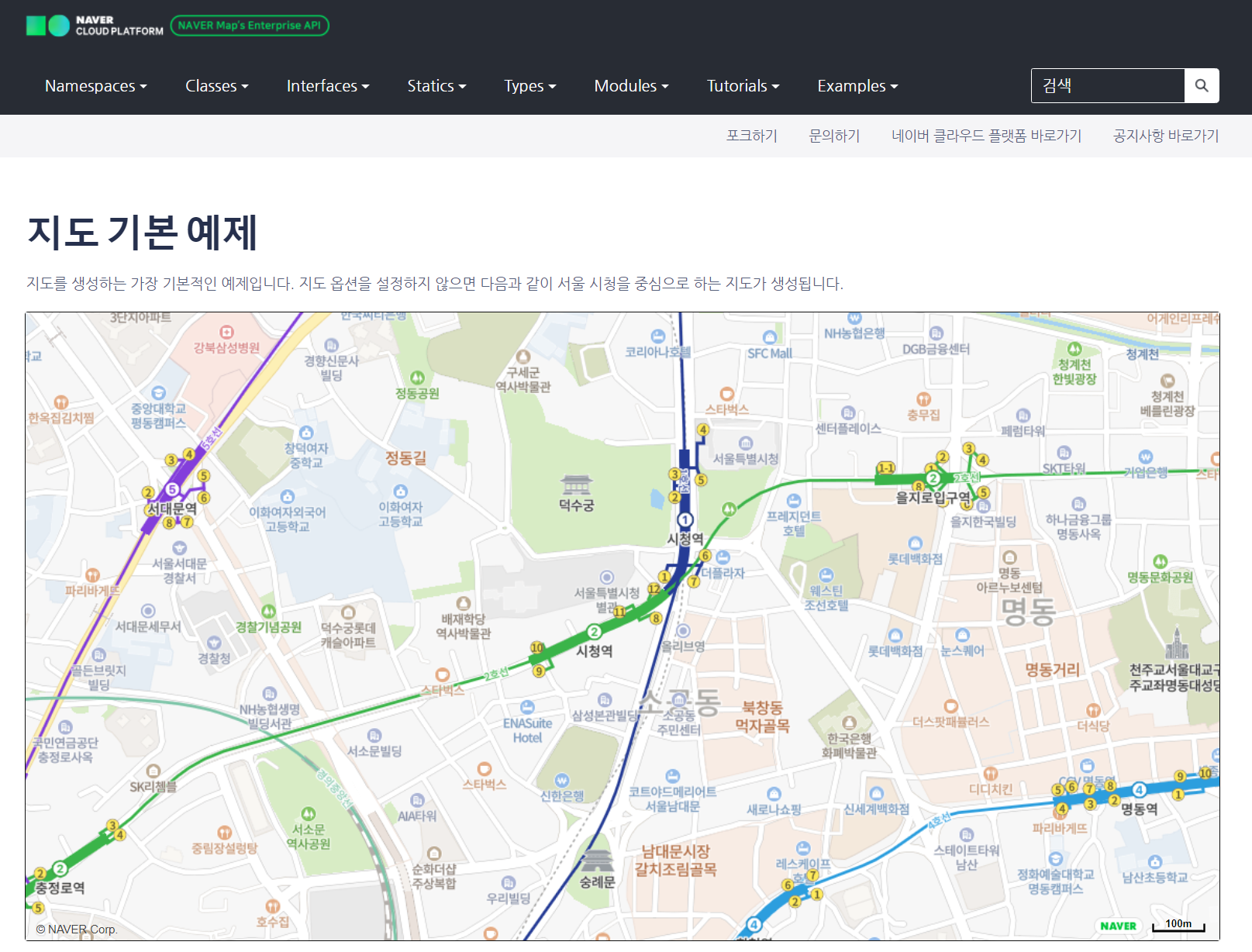Viewport: 1252px width, 952px height.
Task: Click the 명동역 line 4 station marker
Action: pyautogui.click(x=1139, y=790)
